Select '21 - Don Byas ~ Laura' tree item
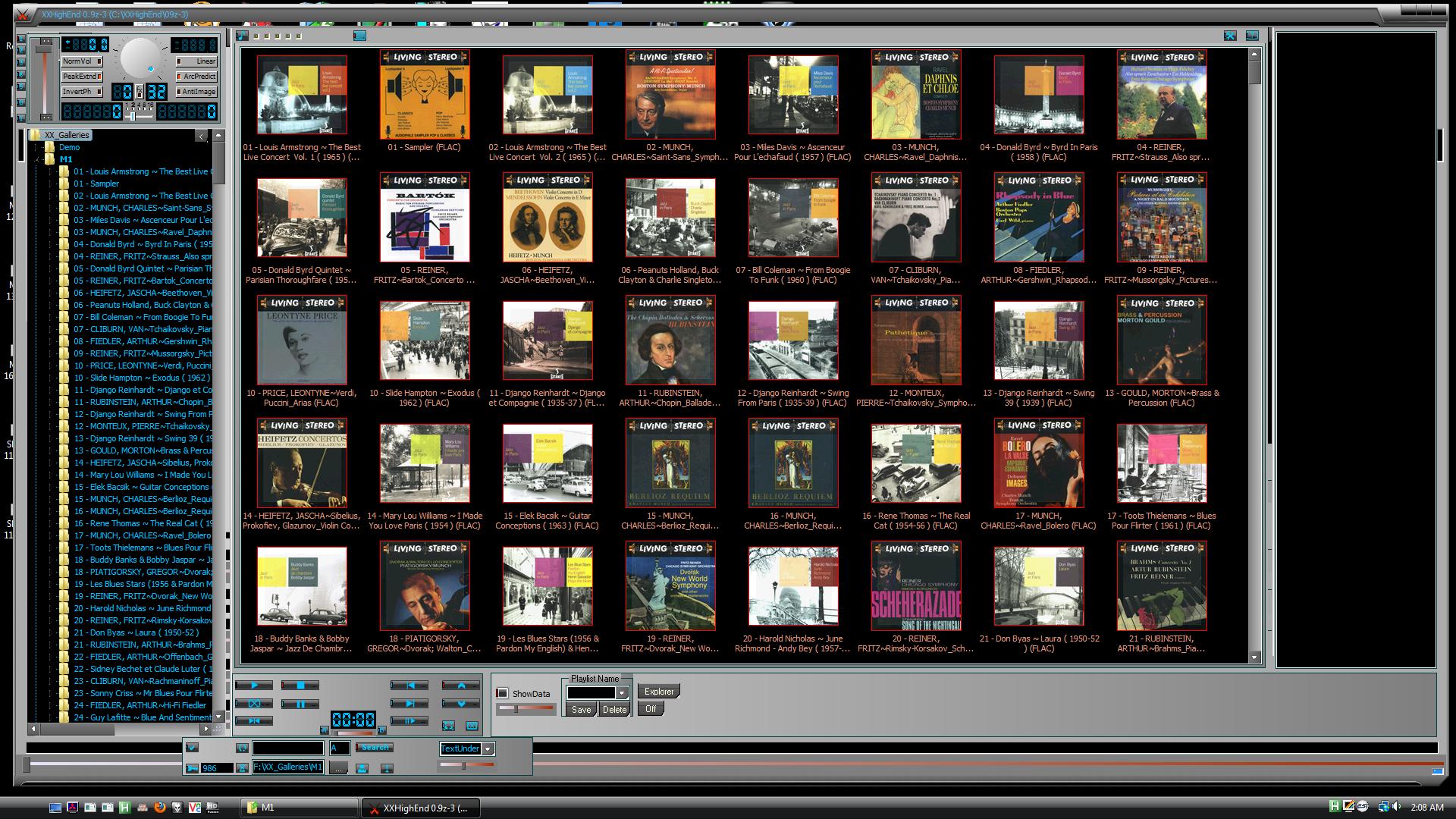This screenshot has width=1456, height=819. 136,632
